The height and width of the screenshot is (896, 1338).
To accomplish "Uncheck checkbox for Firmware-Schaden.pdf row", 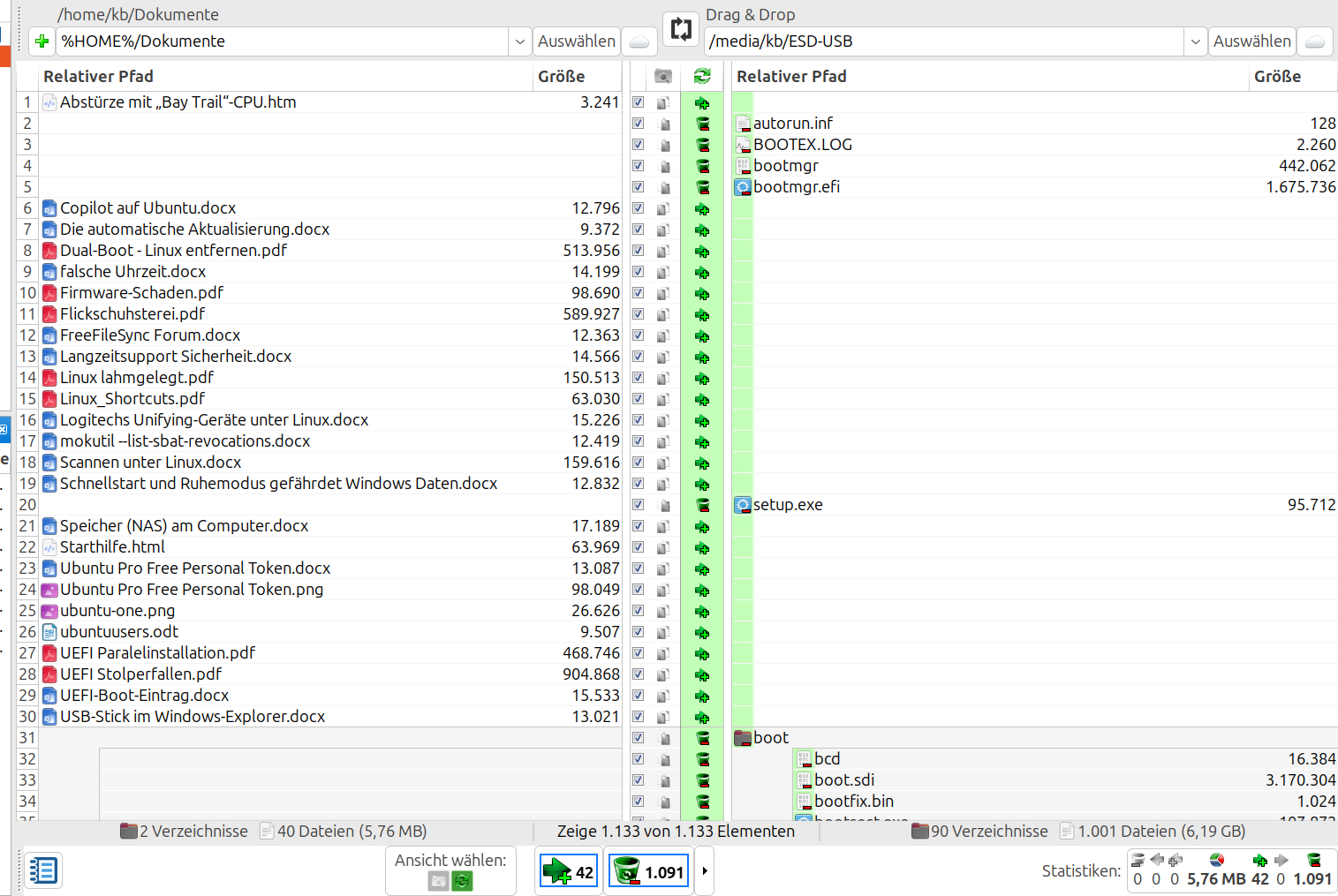I will (x=638, y=293).
